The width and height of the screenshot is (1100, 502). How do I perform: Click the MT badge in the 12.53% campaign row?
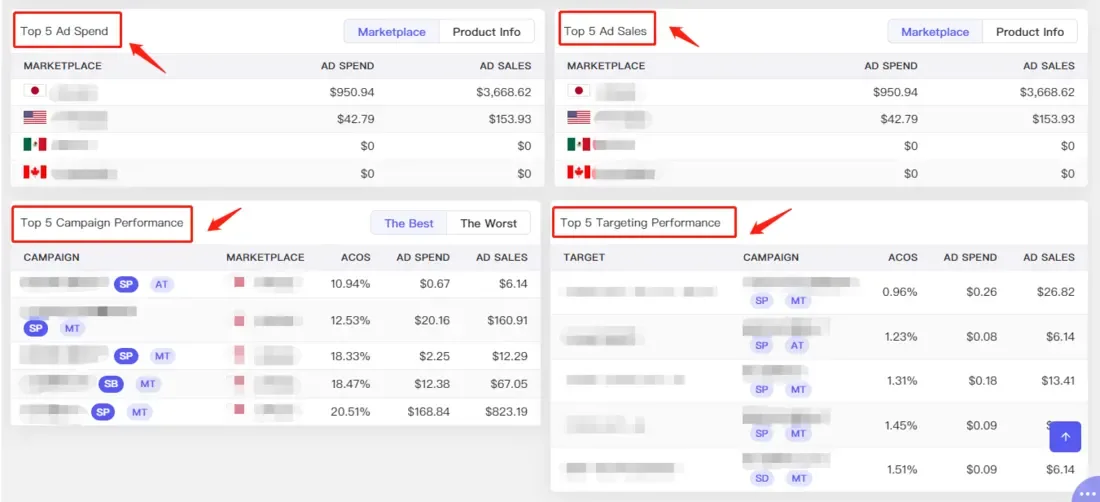[x=72, y=328]
